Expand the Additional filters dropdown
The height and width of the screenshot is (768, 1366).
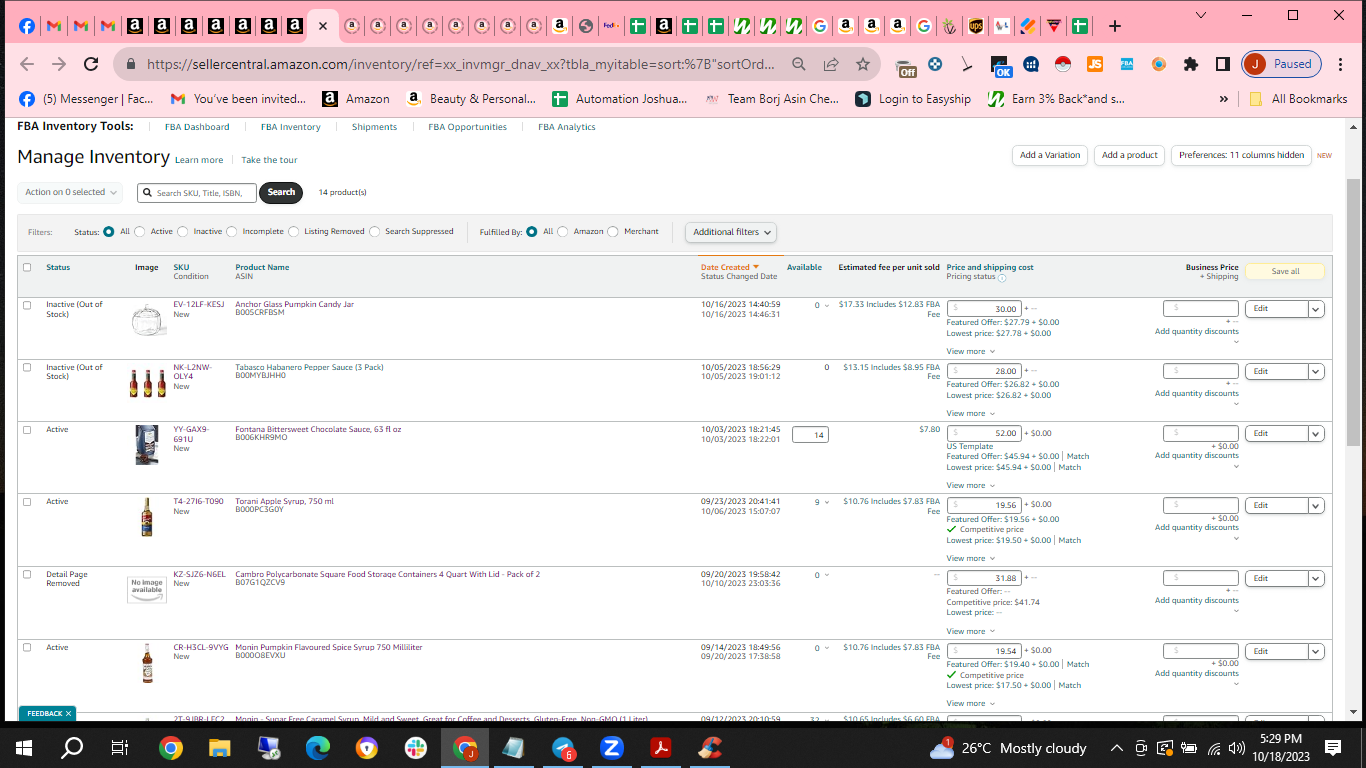(x=731, y=232)
